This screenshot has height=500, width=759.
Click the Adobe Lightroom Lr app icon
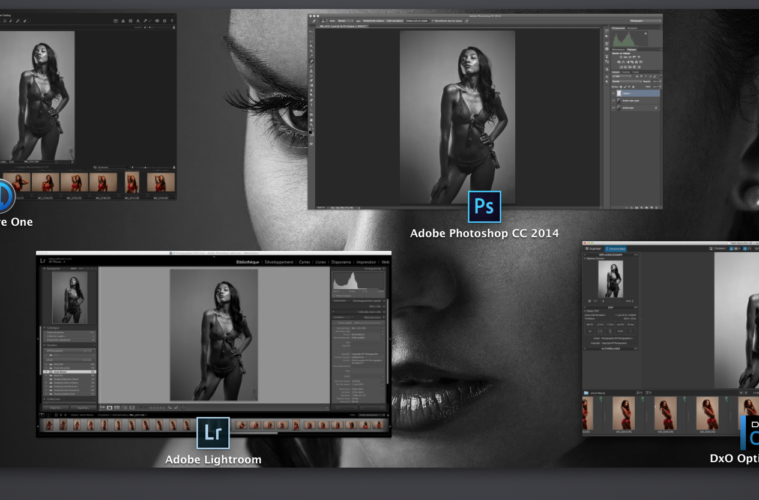click(x=212, y=432)
